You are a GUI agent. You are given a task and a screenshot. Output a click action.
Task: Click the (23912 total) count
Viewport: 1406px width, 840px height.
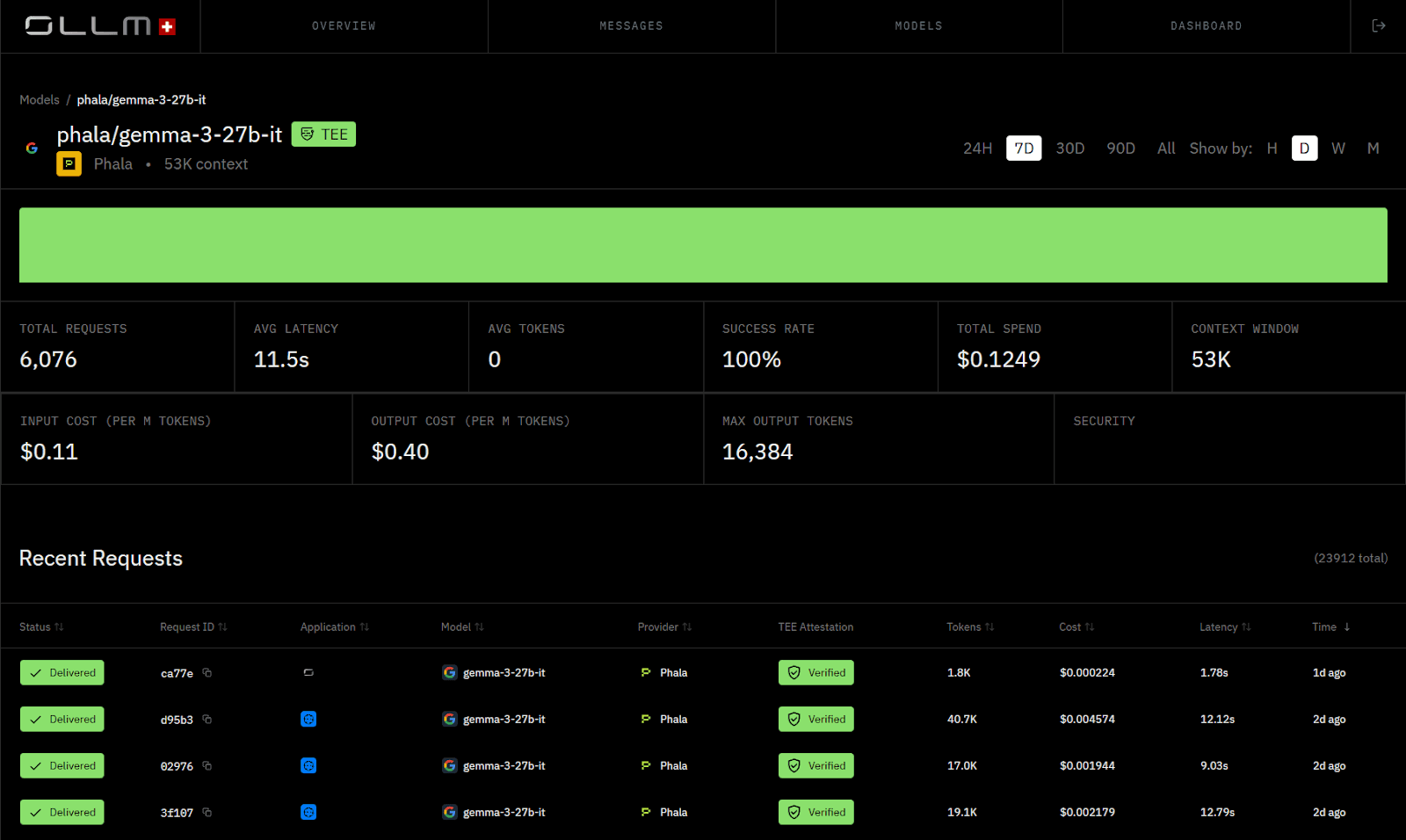(1351, 559)
